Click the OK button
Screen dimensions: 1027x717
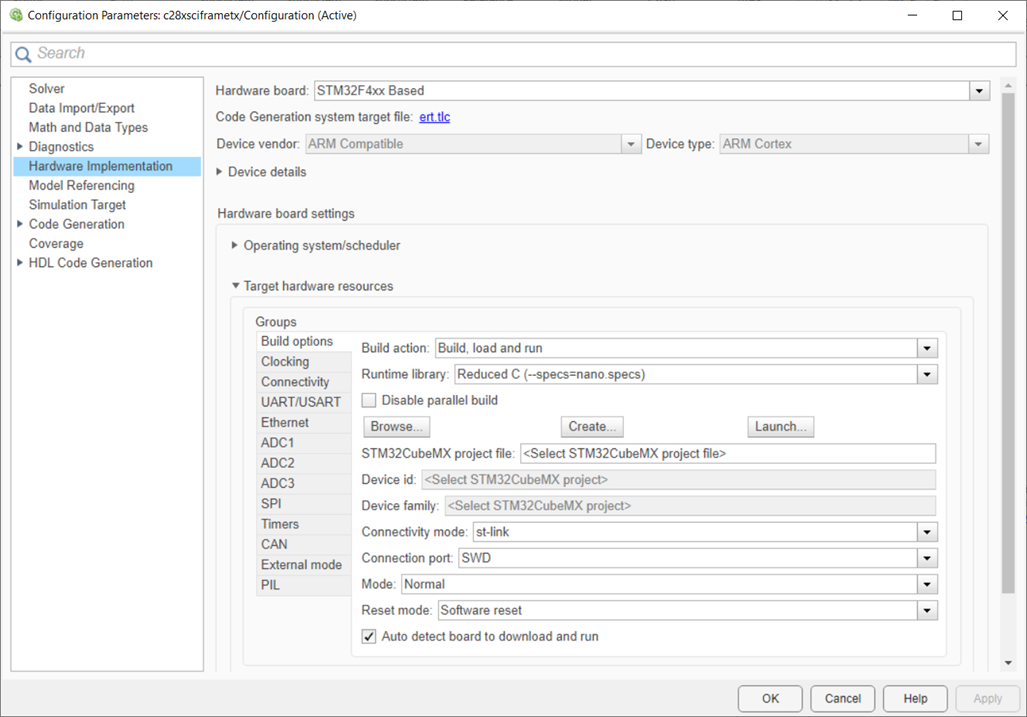click(770, 699)
